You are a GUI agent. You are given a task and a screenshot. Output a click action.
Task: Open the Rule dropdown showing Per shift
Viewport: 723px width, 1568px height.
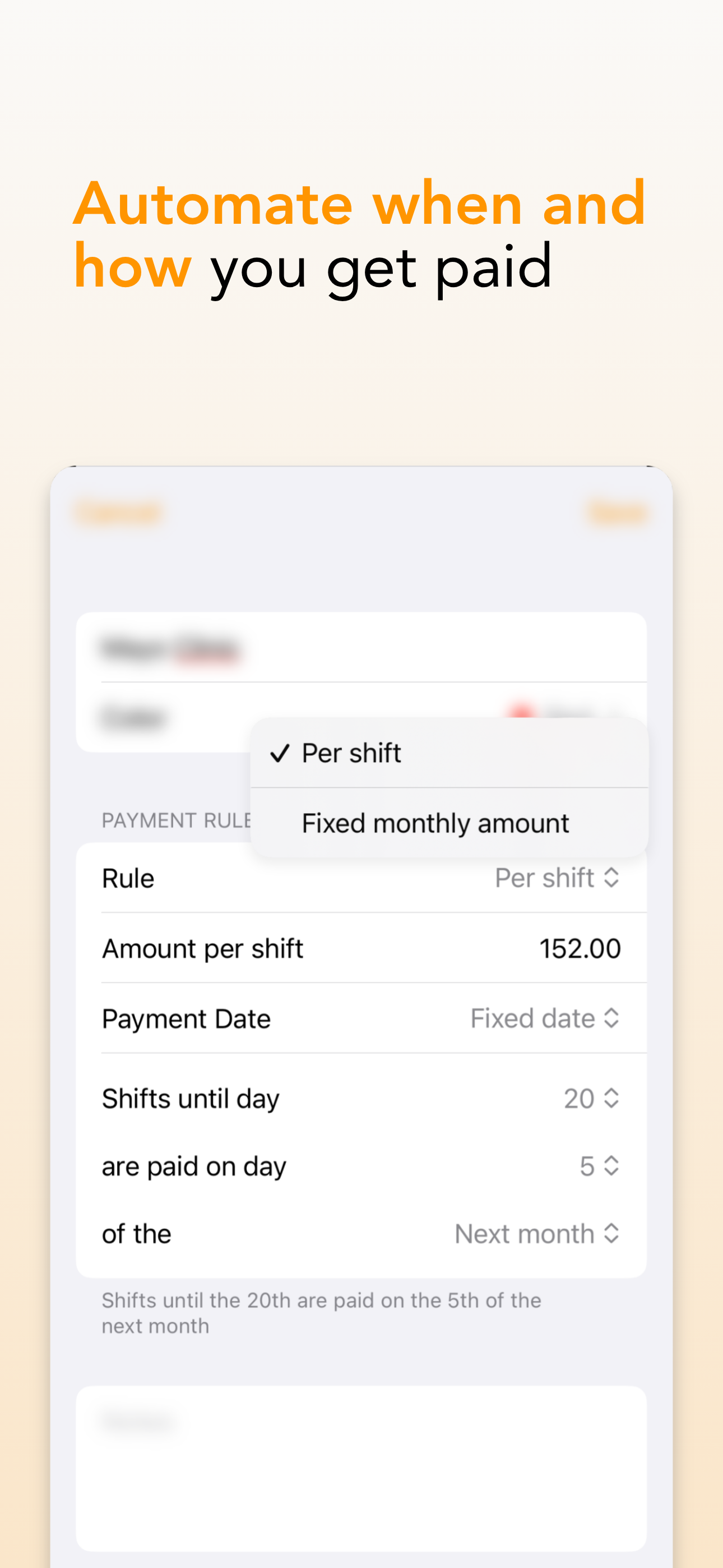[557, 878]
